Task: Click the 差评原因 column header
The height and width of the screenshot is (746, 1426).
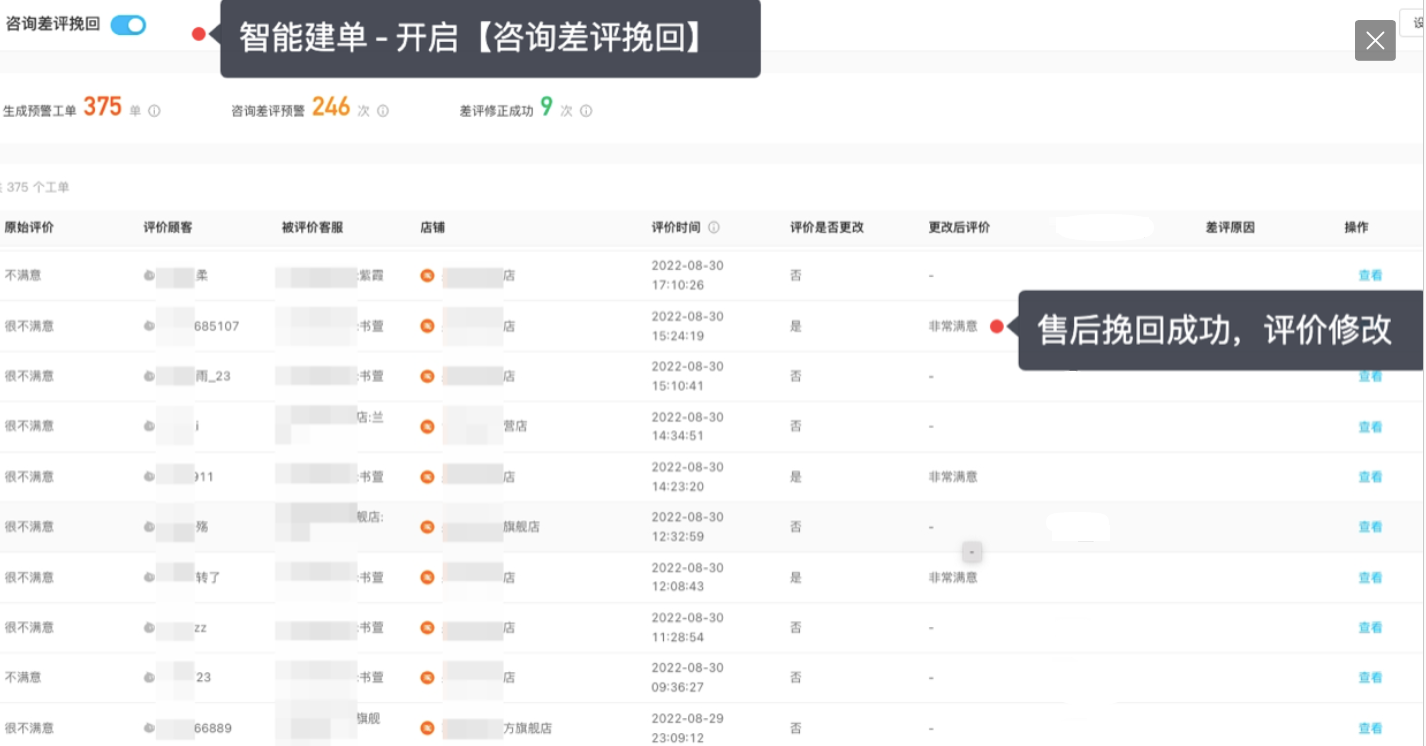Action: pyautogui.click(x=1231, y=228)
